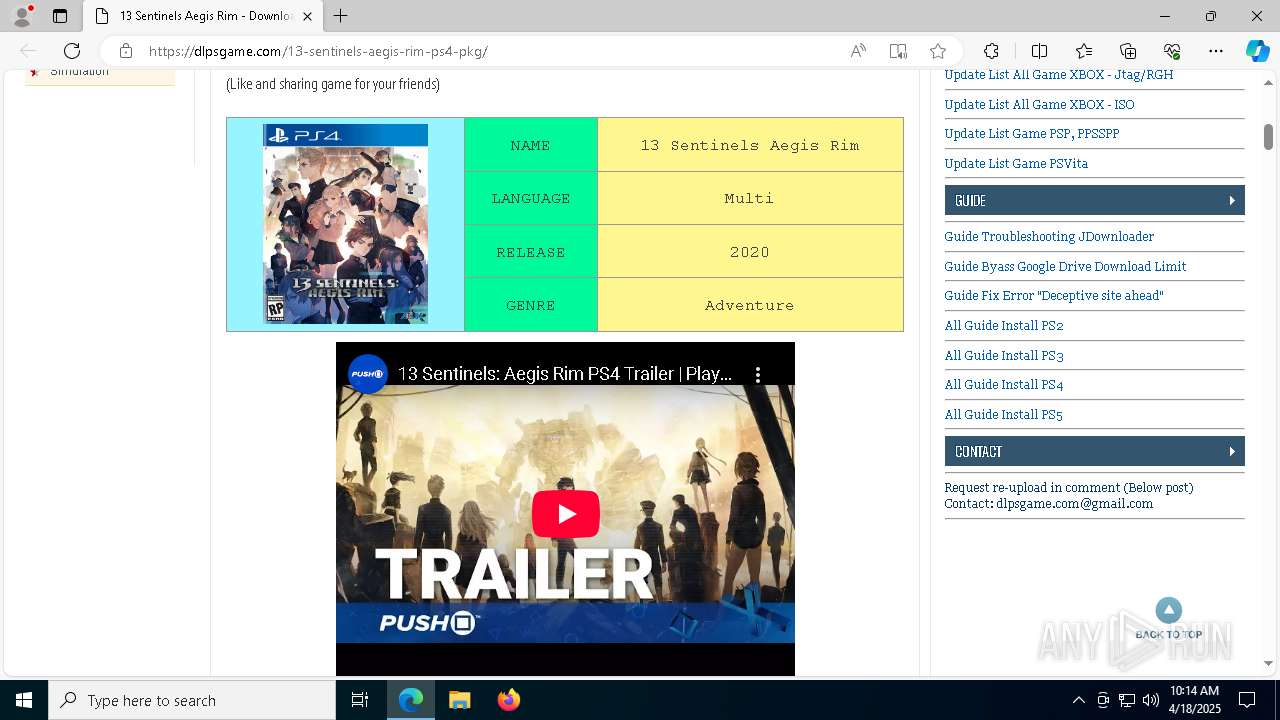The height and width of the screenshot is (720, 1280).
Task: Open Guide Troubleshooting JDownloader
Action: [x=1049, y=237]
